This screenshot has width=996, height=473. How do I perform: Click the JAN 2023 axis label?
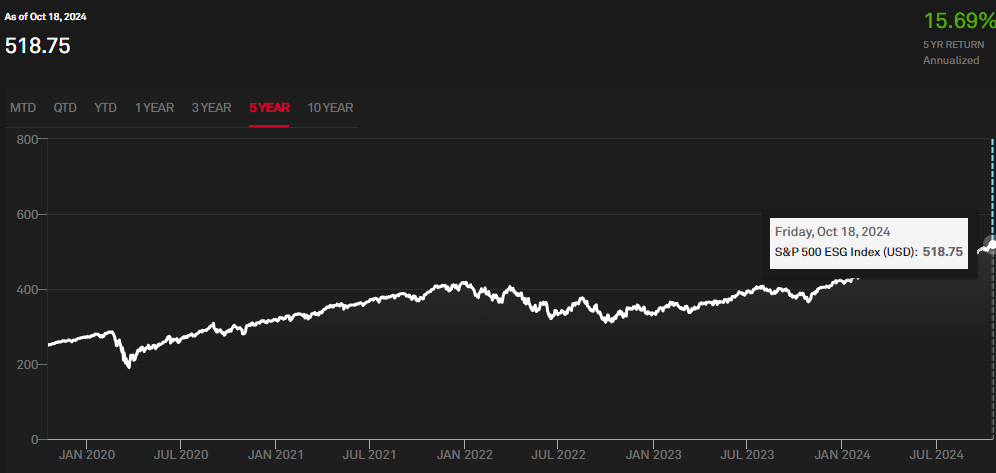pyautogui.click(x=652, y=455)
